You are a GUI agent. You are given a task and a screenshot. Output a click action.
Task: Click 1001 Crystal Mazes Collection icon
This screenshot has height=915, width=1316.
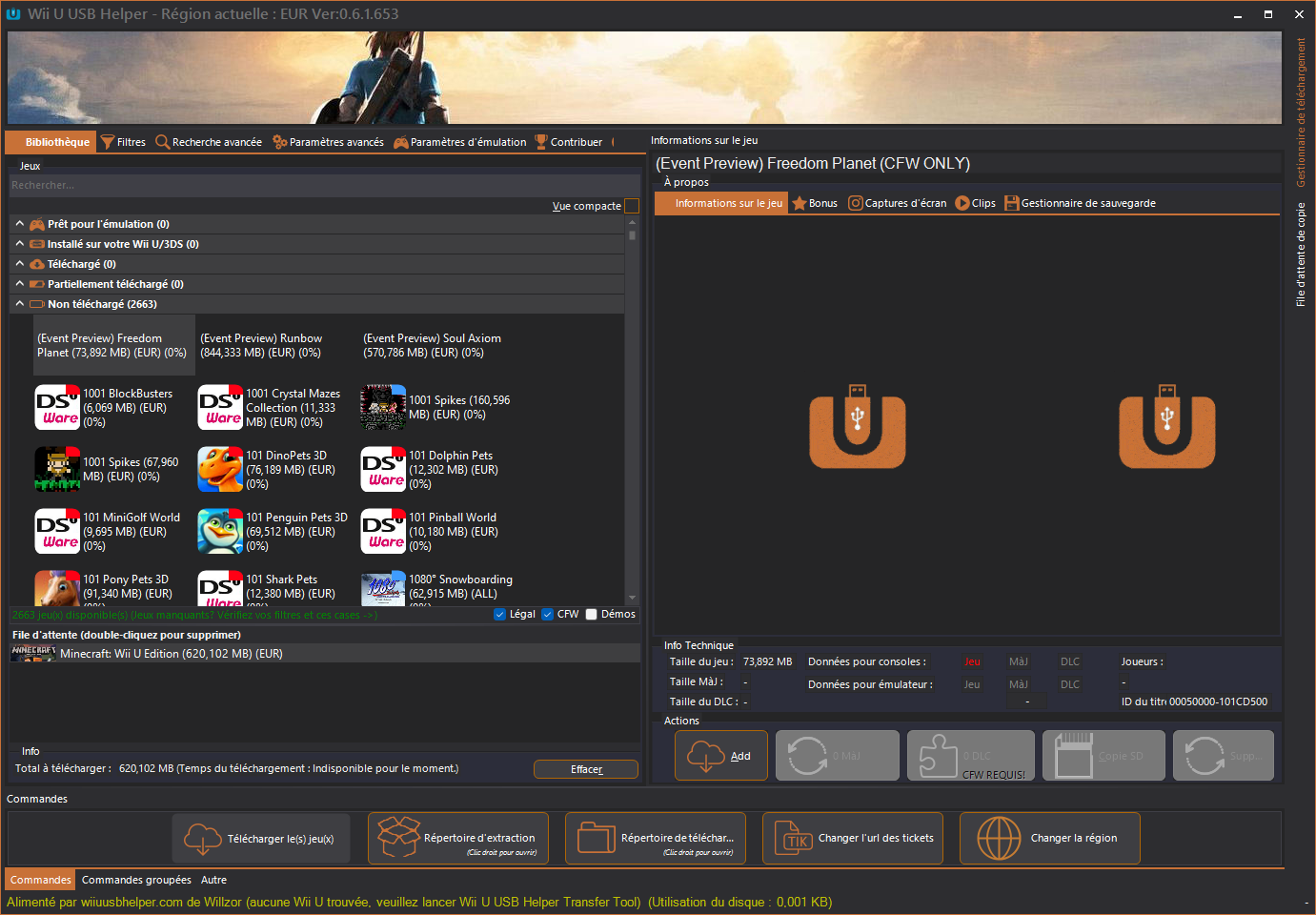click(x=220, y=408)
